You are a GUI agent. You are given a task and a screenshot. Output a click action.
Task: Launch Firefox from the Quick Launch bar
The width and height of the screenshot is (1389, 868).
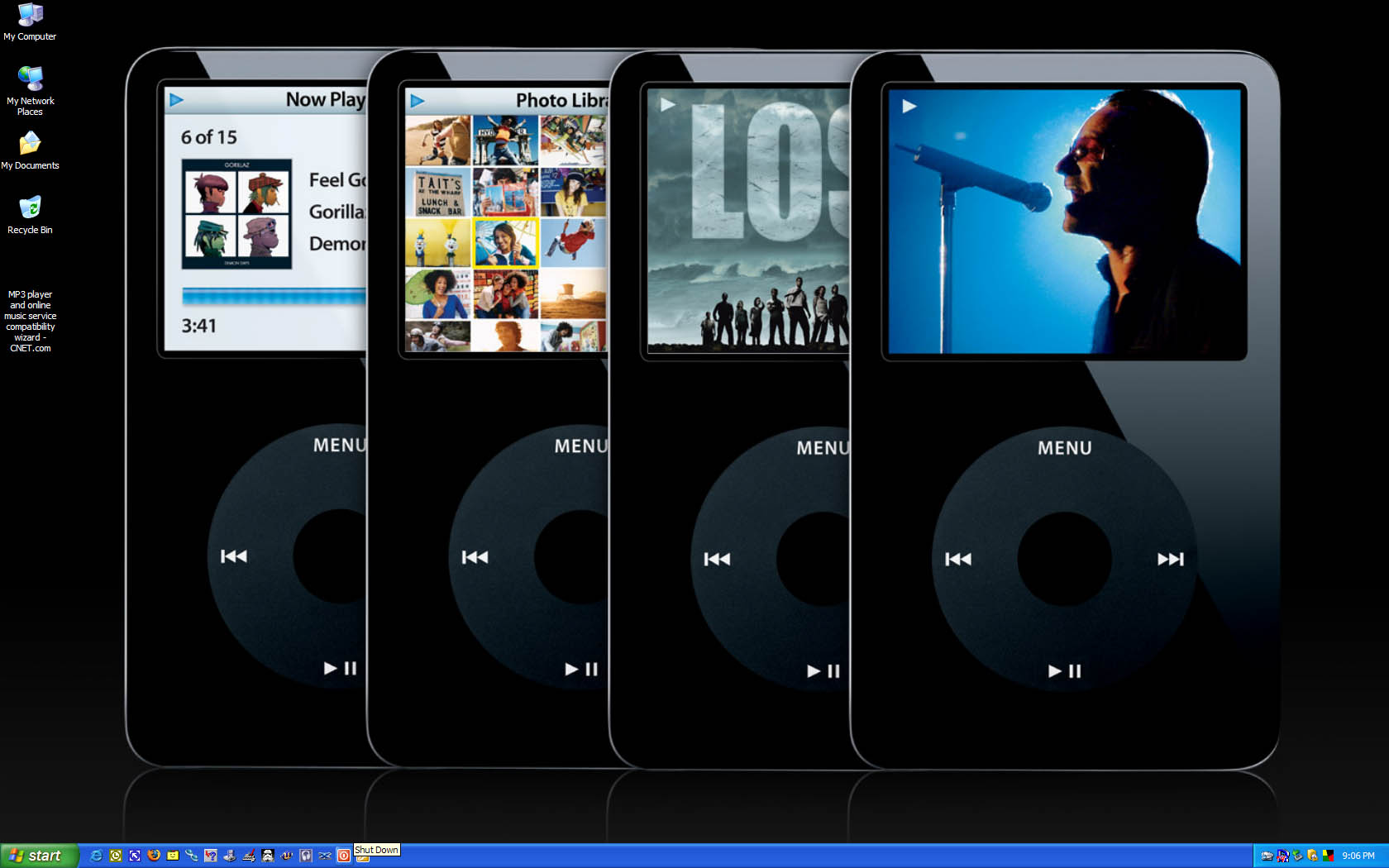point(154,856)
